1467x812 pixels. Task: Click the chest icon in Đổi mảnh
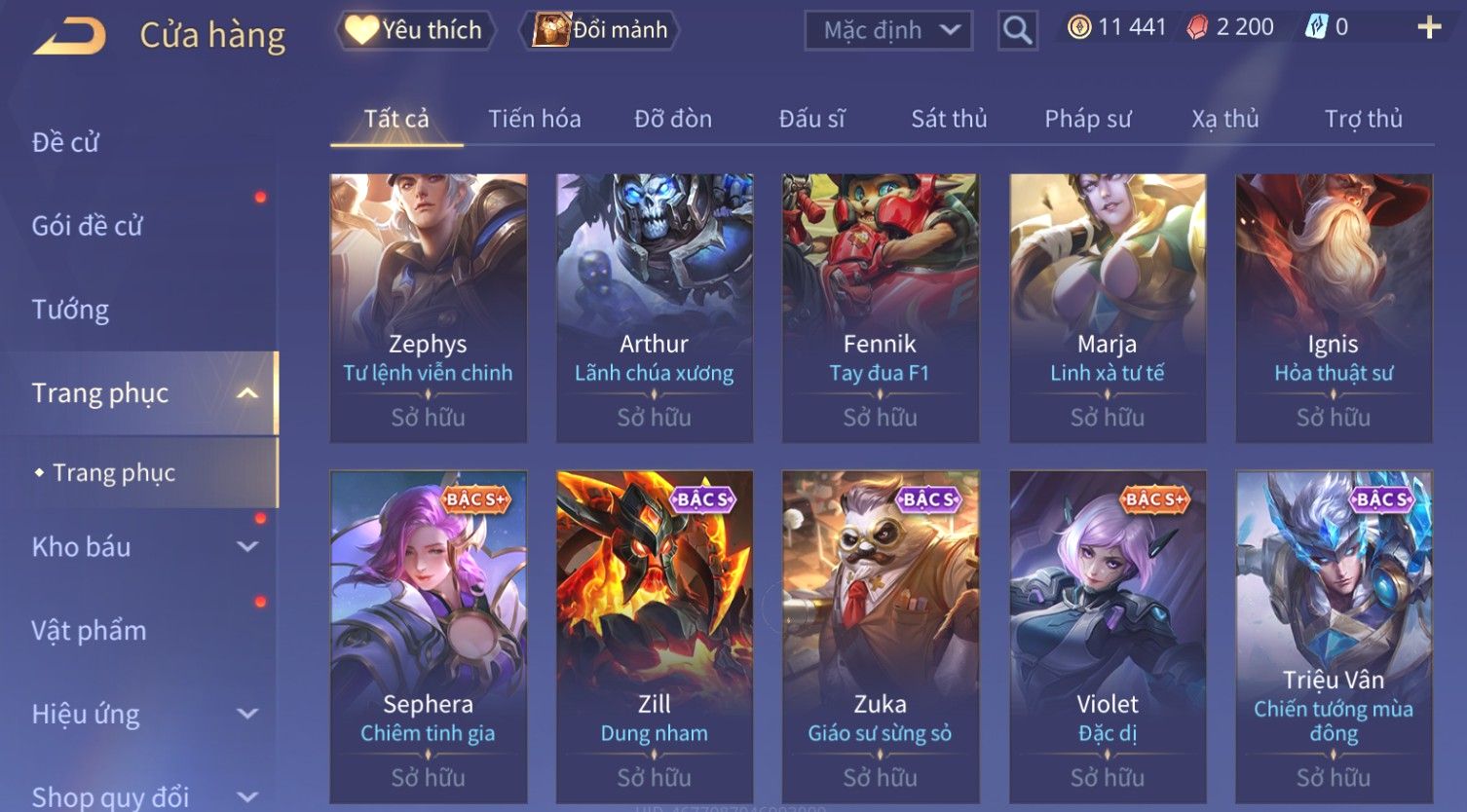(x=551, y=30)
